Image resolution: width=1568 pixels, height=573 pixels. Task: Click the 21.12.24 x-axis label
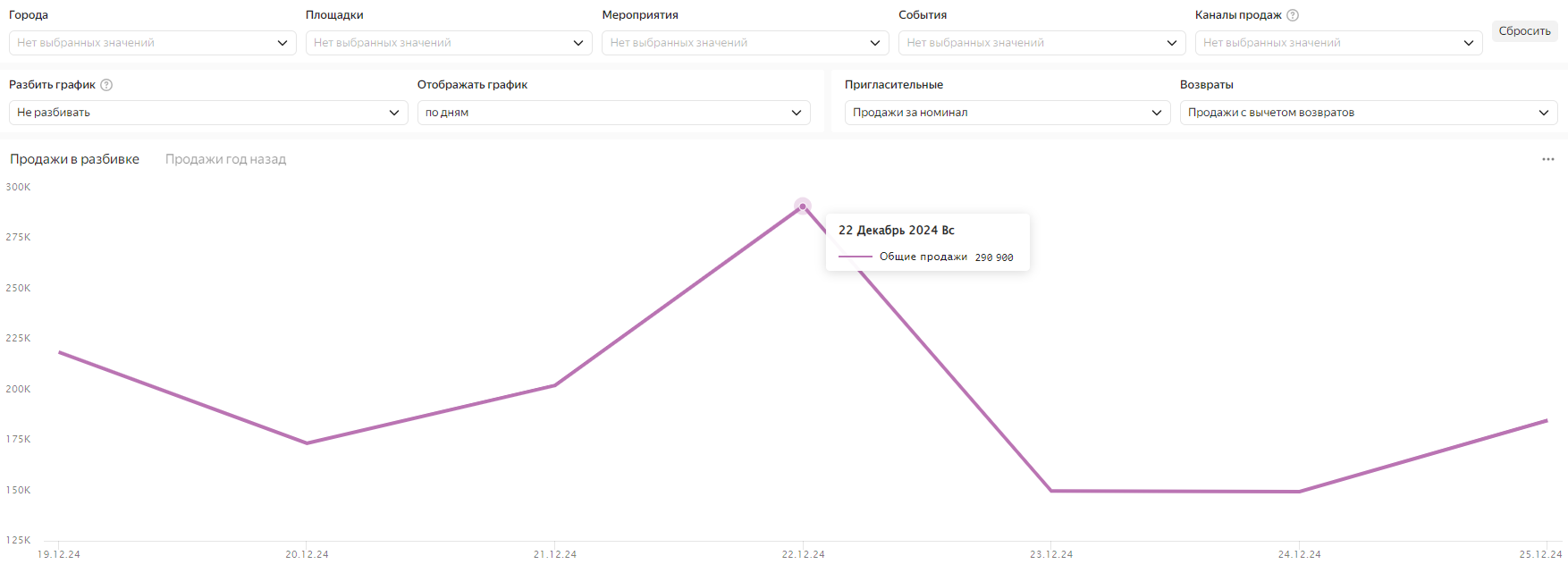(555, 554)
